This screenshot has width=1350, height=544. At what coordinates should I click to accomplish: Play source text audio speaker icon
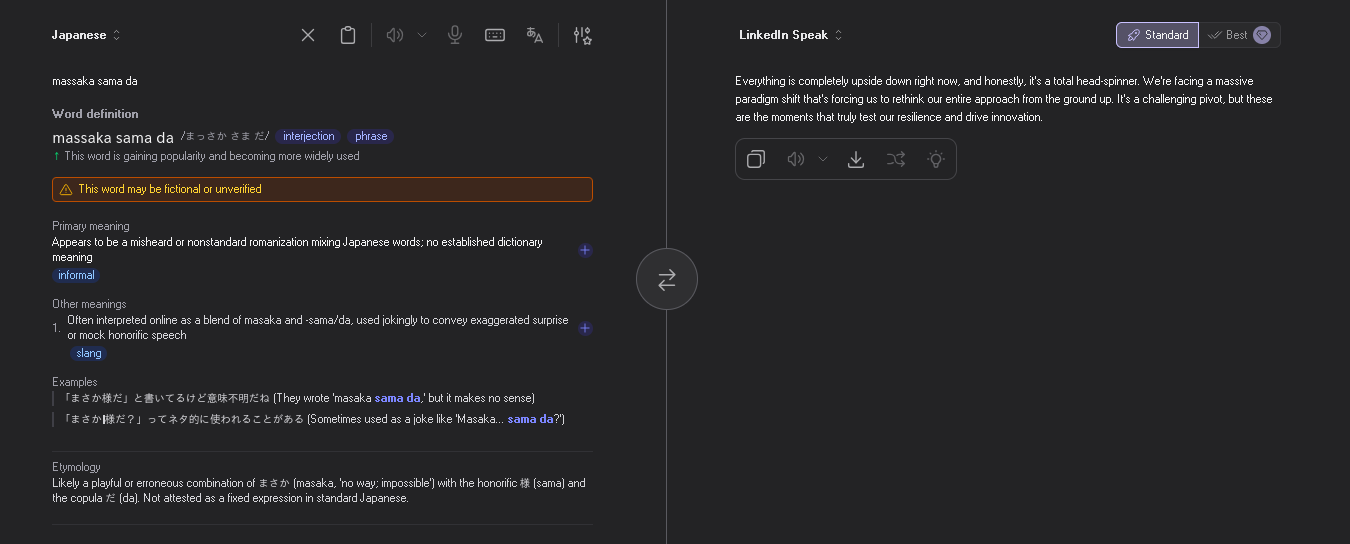pos(395,35)
